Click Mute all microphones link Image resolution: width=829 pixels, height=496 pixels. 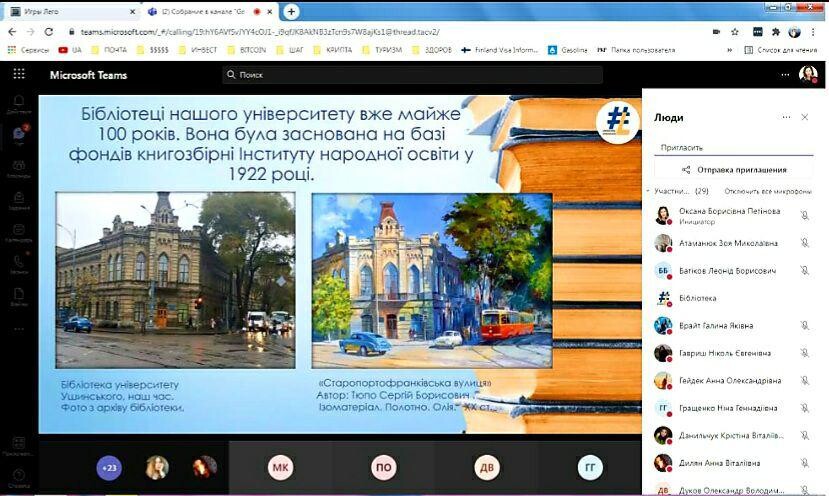(x=768, y=191)
